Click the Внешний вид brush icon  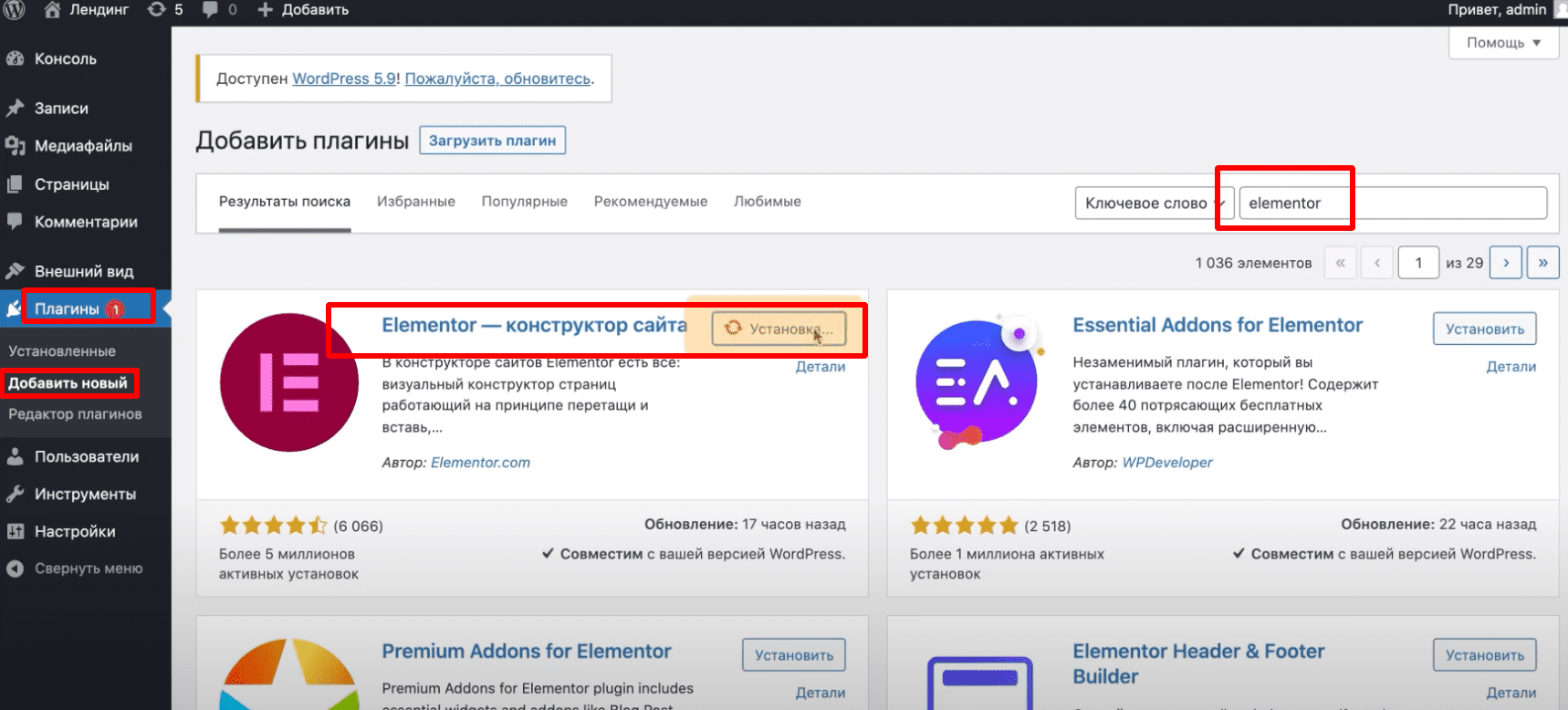pos(15,271)
